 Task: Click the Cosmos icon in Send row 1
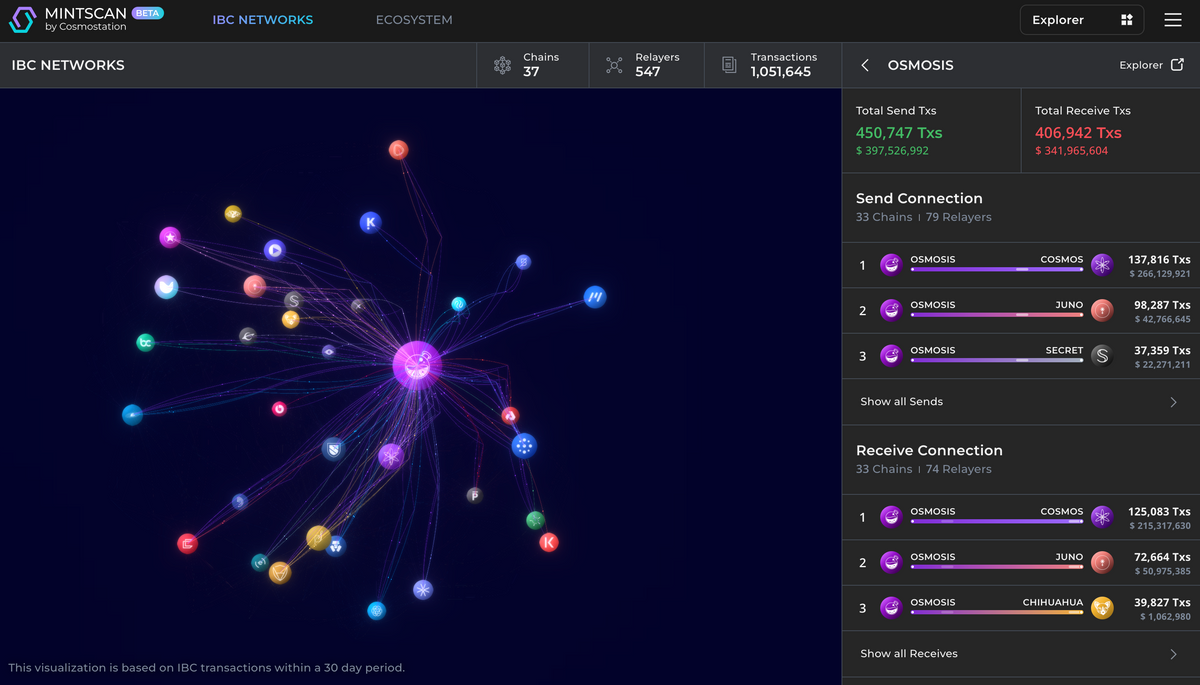1102,265
